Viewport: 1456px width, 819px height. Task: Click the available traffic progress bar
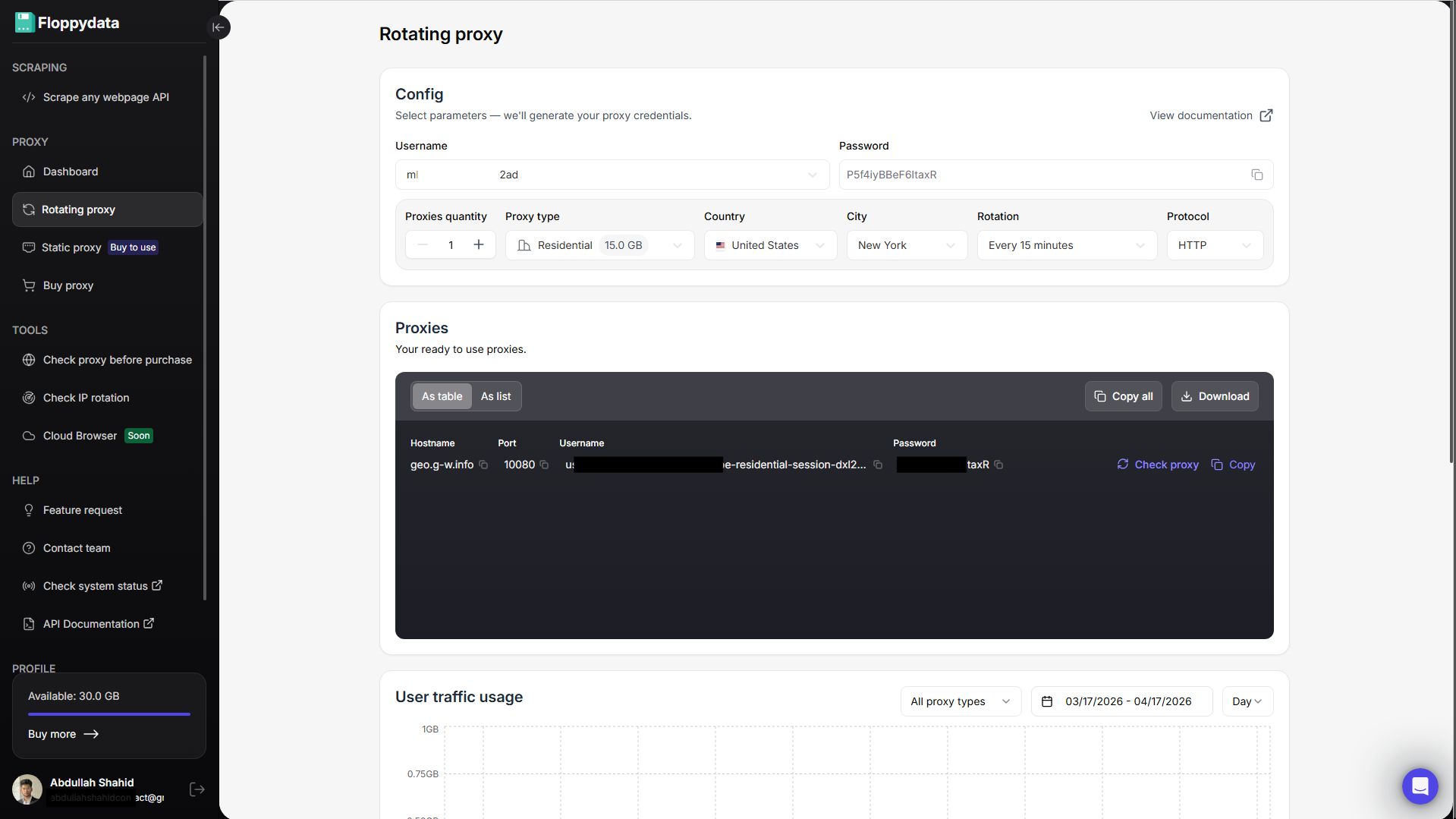point(108,714)
